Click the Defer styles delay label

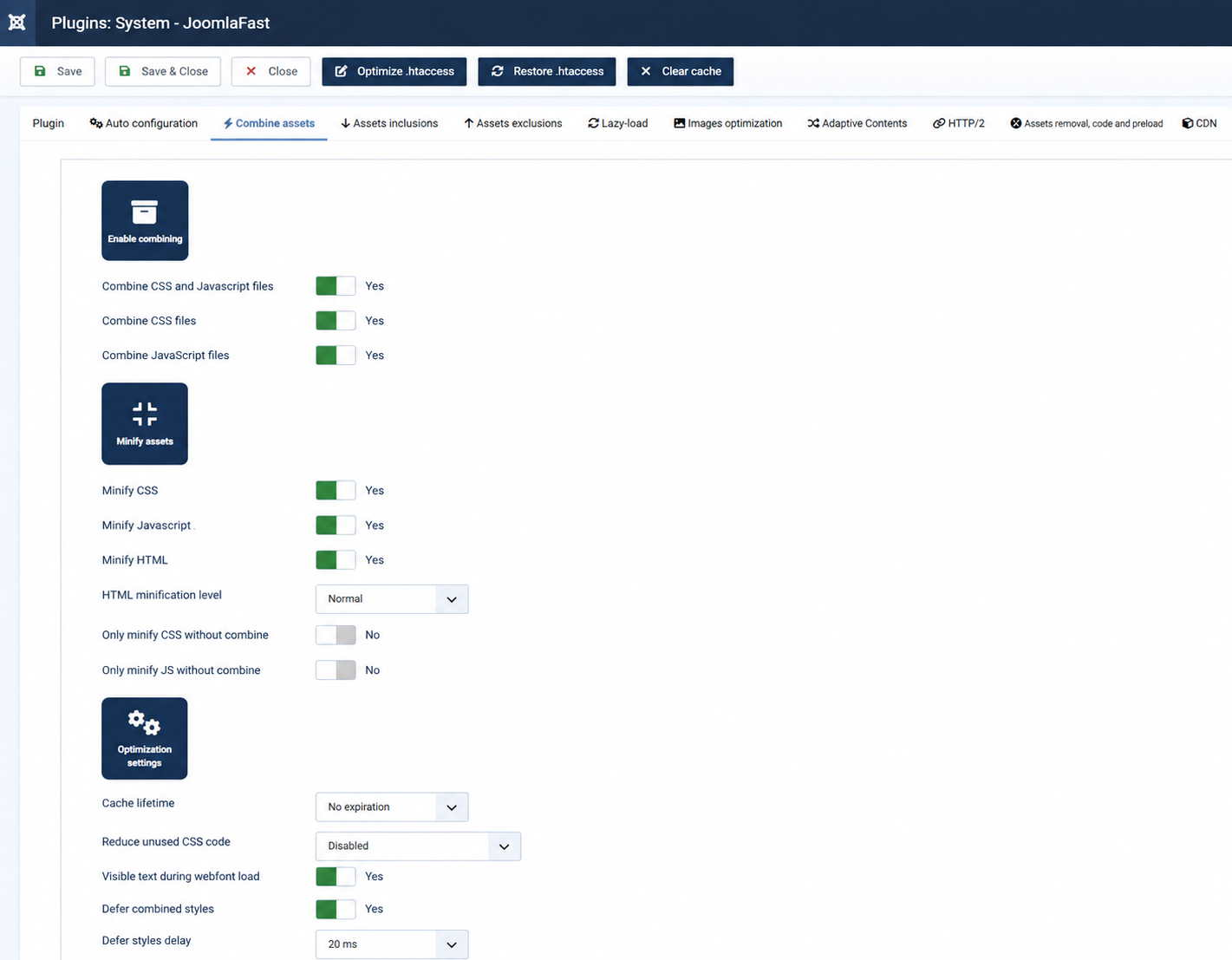tap(147, 941)
